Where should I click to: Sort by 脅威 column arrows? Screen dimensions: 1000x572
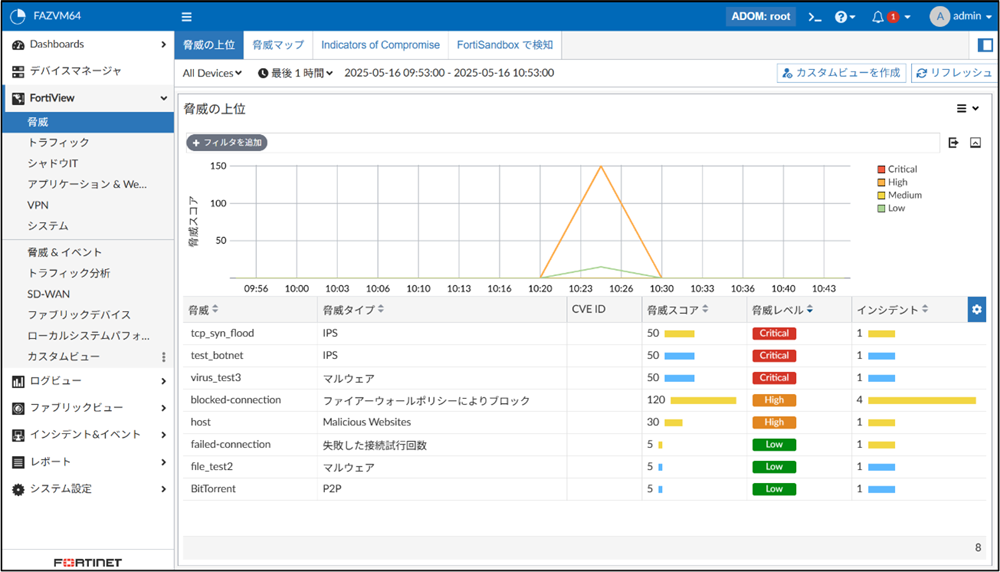coord(216,309)
